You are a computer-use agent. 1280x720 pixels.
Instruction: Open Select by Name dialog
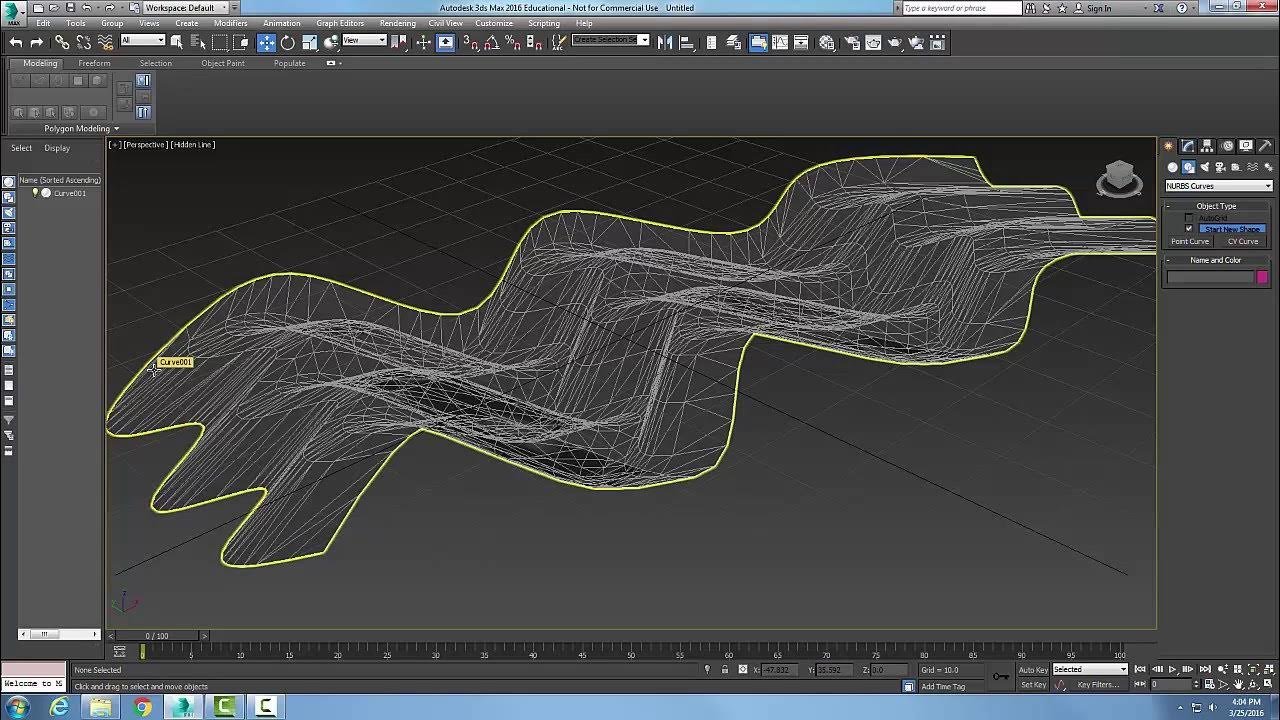click(198, 42)
